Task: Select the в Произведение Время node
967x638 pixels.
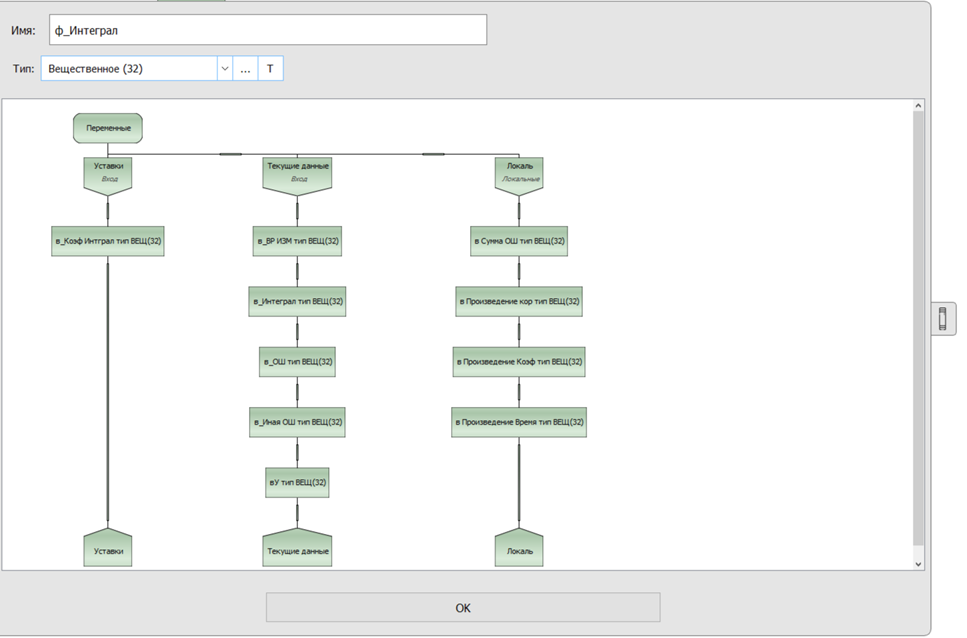Action: click(x=519, y=422)
